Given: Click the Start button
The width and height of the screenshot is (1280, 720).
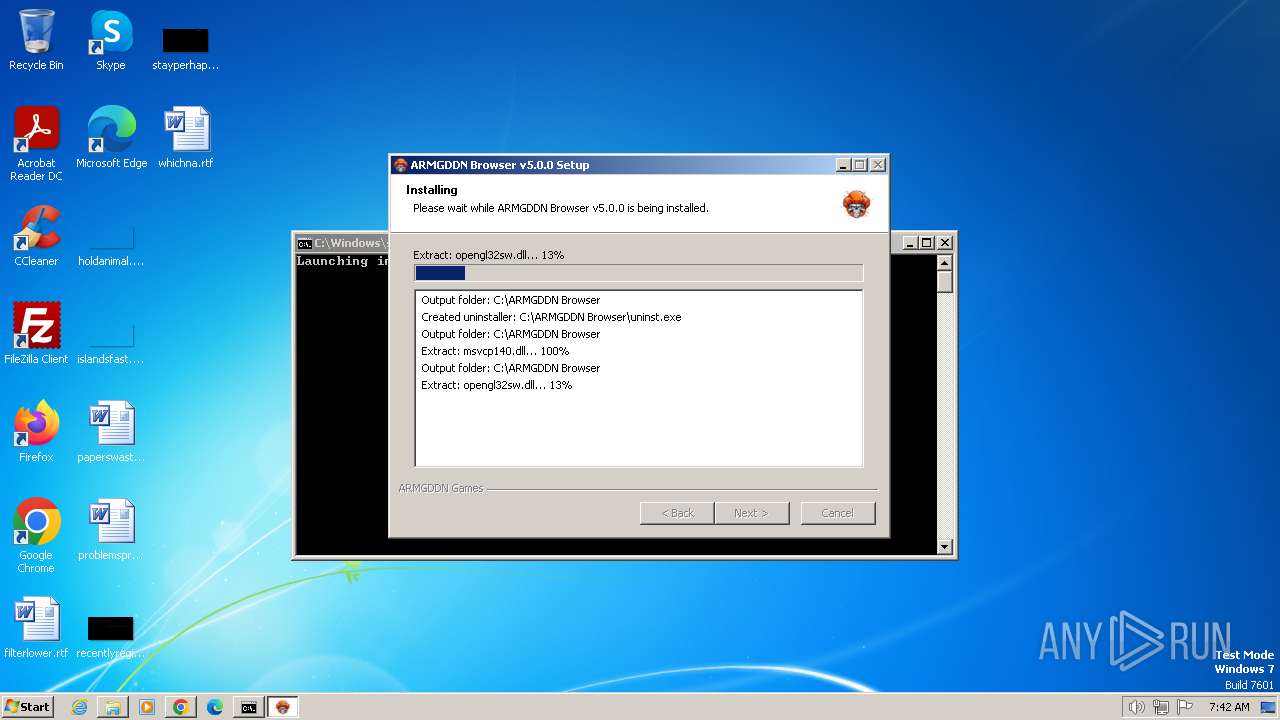Looking at the screenshot, I should 27,707.
